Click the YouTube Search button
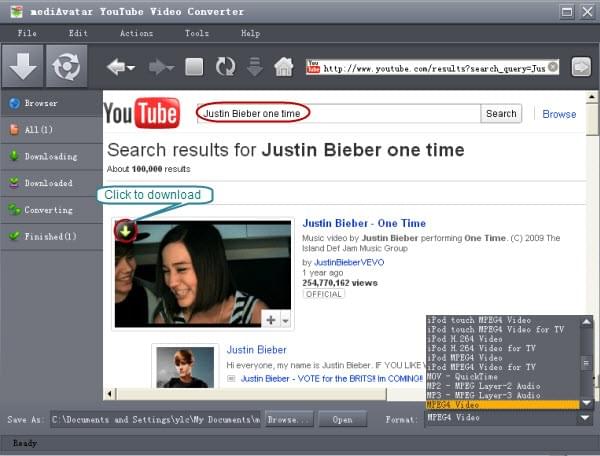Image resolution: width=600 pixels, height=456 pixels. pyautogui.click(x=501, y=114)
